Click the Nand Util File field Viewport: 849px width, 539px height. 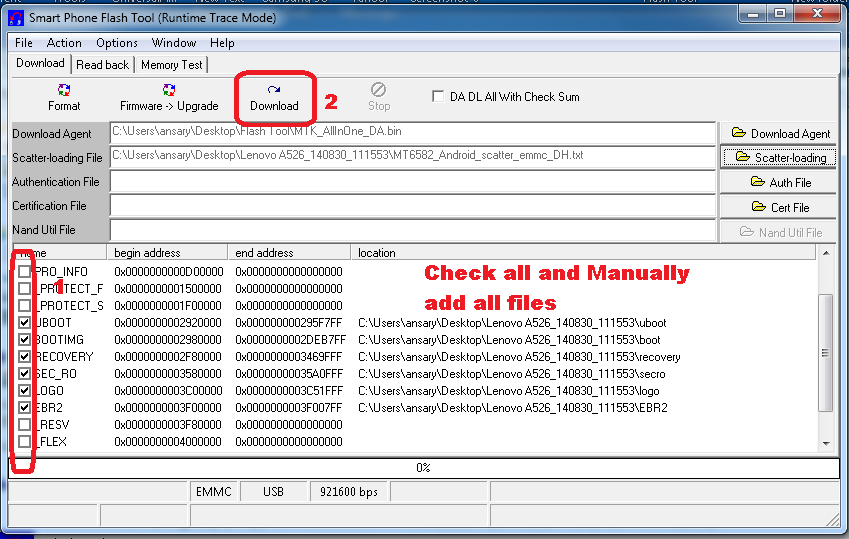[413, 230]
